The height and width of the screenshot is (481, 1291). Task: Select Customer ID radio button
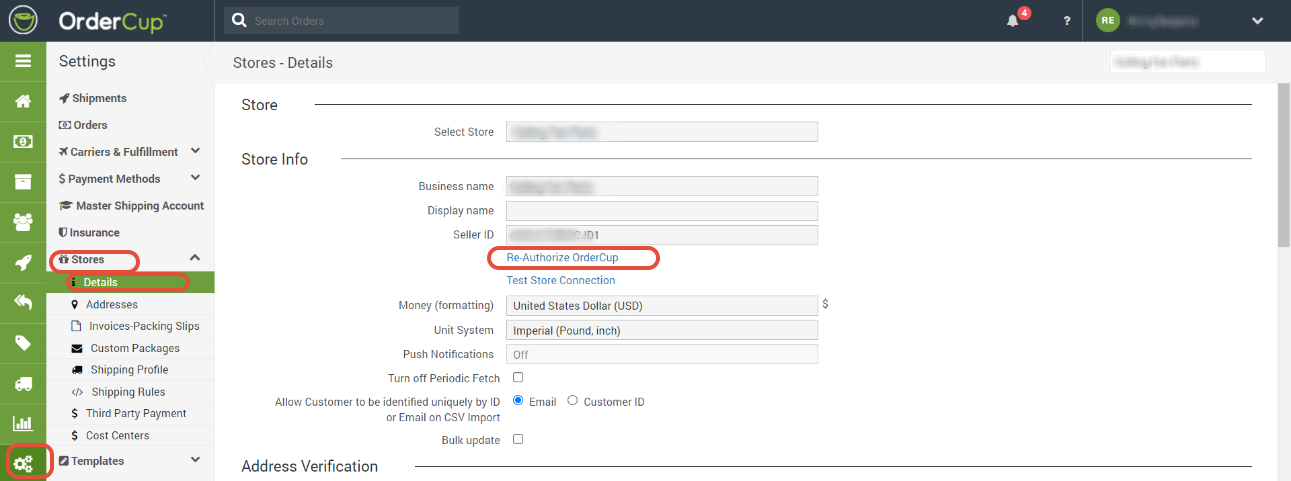click(573, 401)
